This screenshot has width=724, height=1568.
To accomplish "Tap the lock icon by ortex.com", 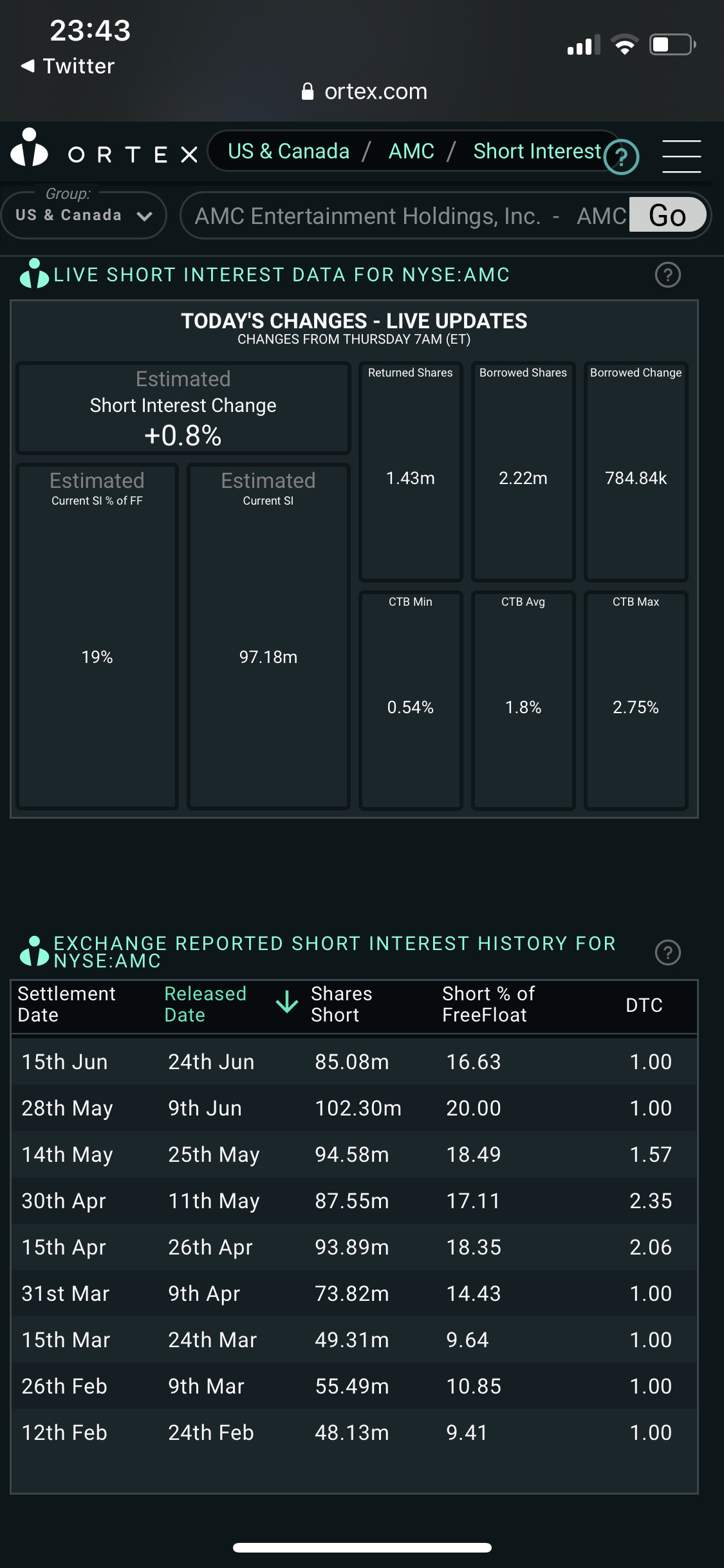I will coord(308,92).
